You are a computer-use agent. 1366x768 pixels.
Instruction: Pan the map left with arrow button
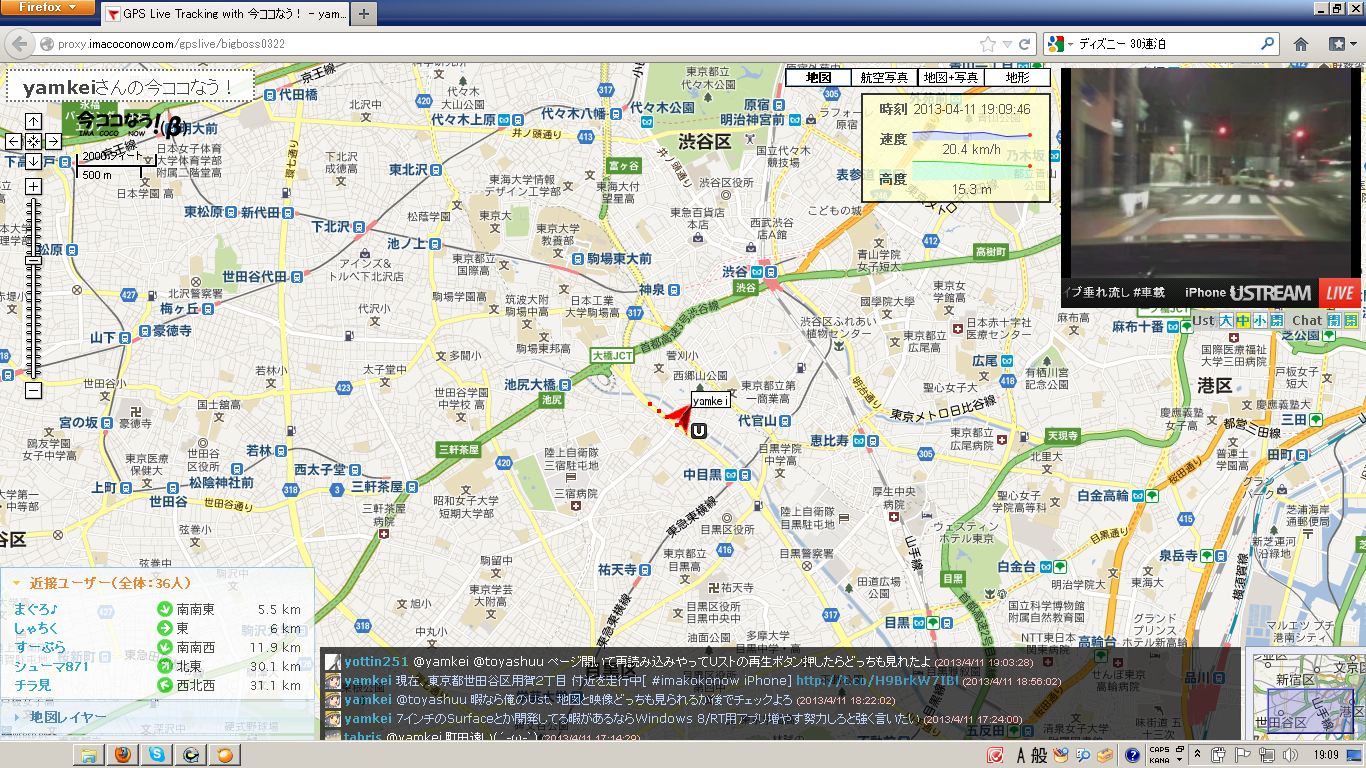(14, 141)
